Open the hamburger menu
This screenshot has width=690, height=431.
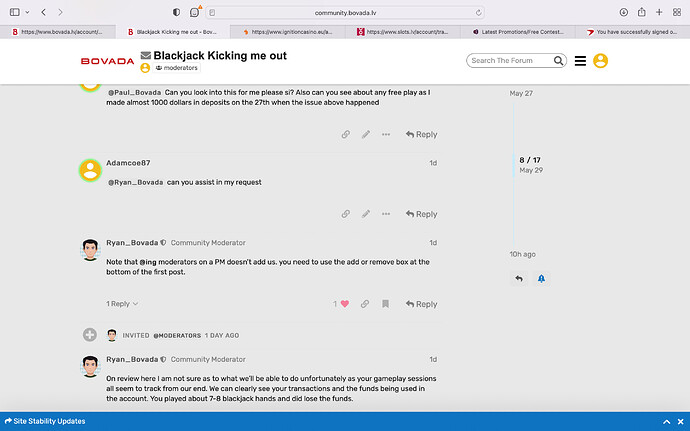[x=580, y=61]
